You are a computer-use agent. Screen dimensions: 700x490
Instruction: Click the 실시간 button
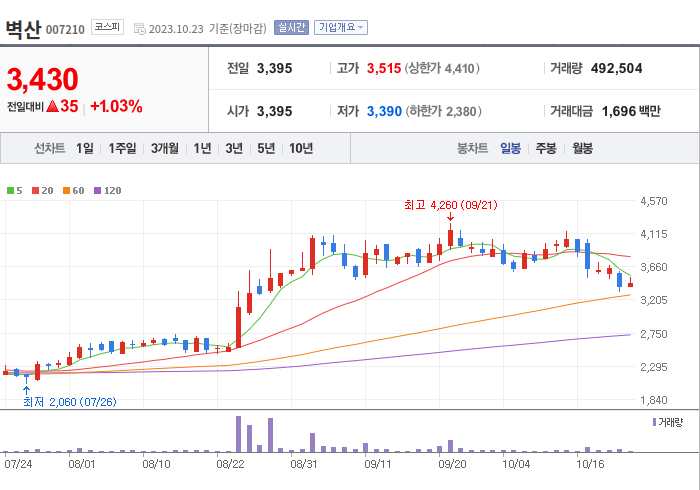pos(291,28)
